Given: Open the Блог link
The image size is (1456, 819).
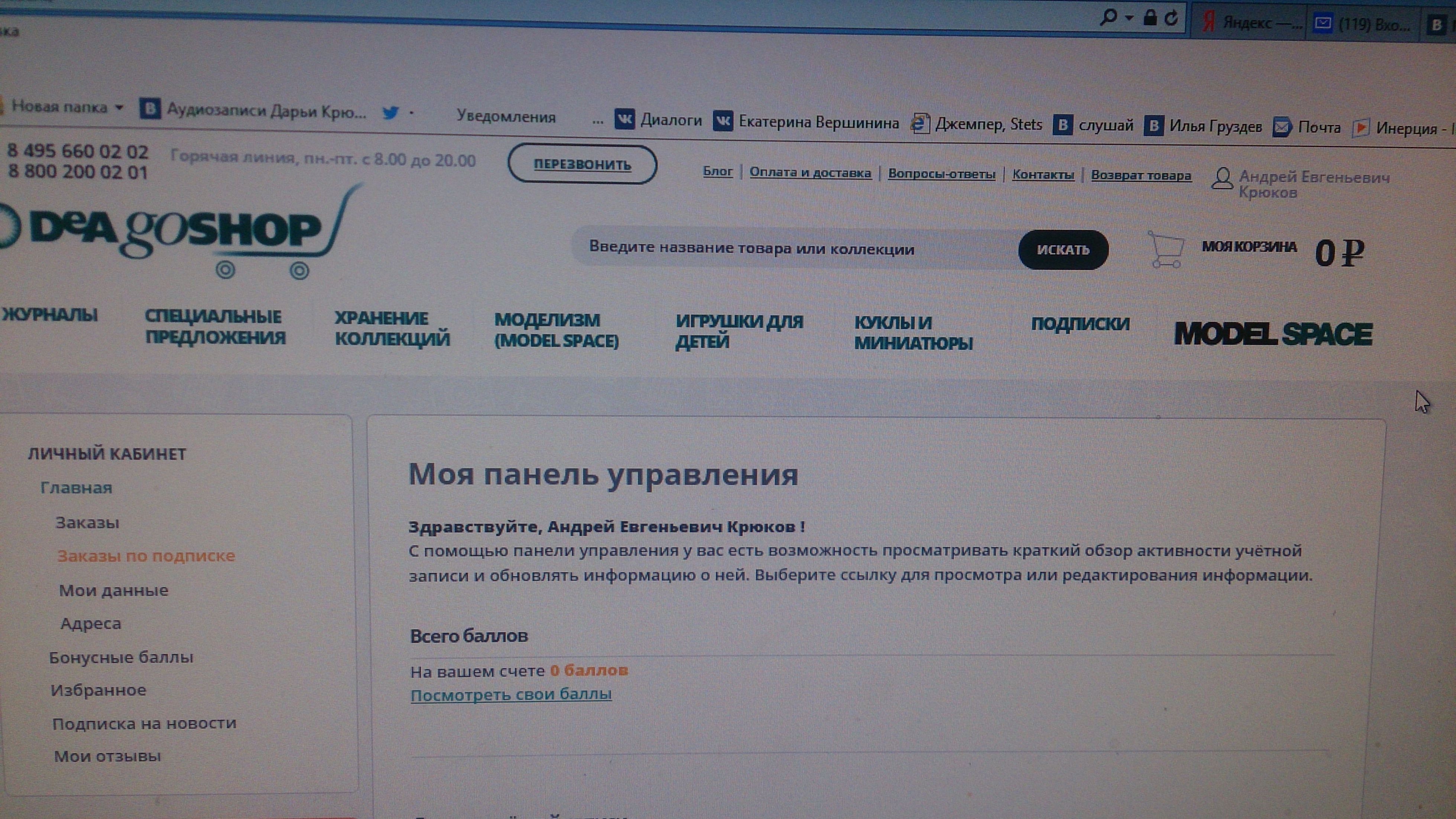Looking at the screenshot, I should (718, 171).
